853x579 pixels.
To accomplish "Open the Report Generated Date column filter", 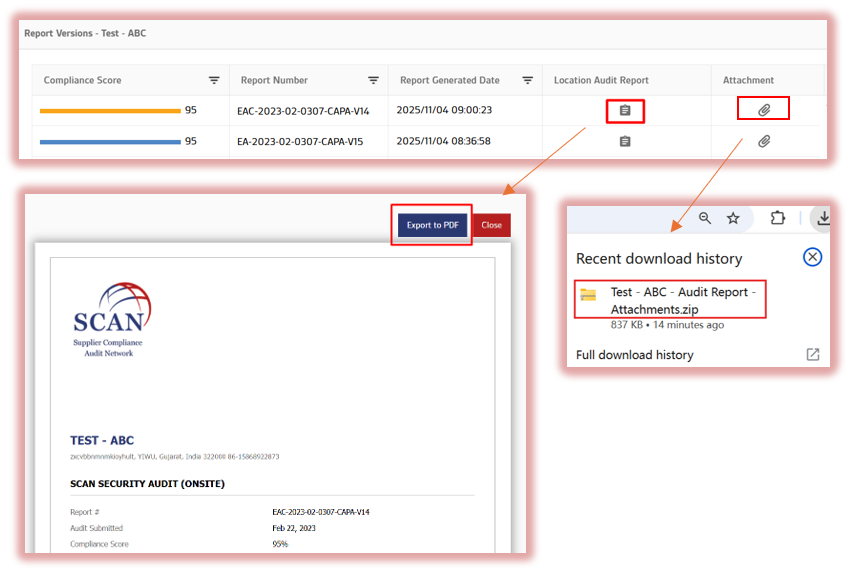I will tap(527, 80).
